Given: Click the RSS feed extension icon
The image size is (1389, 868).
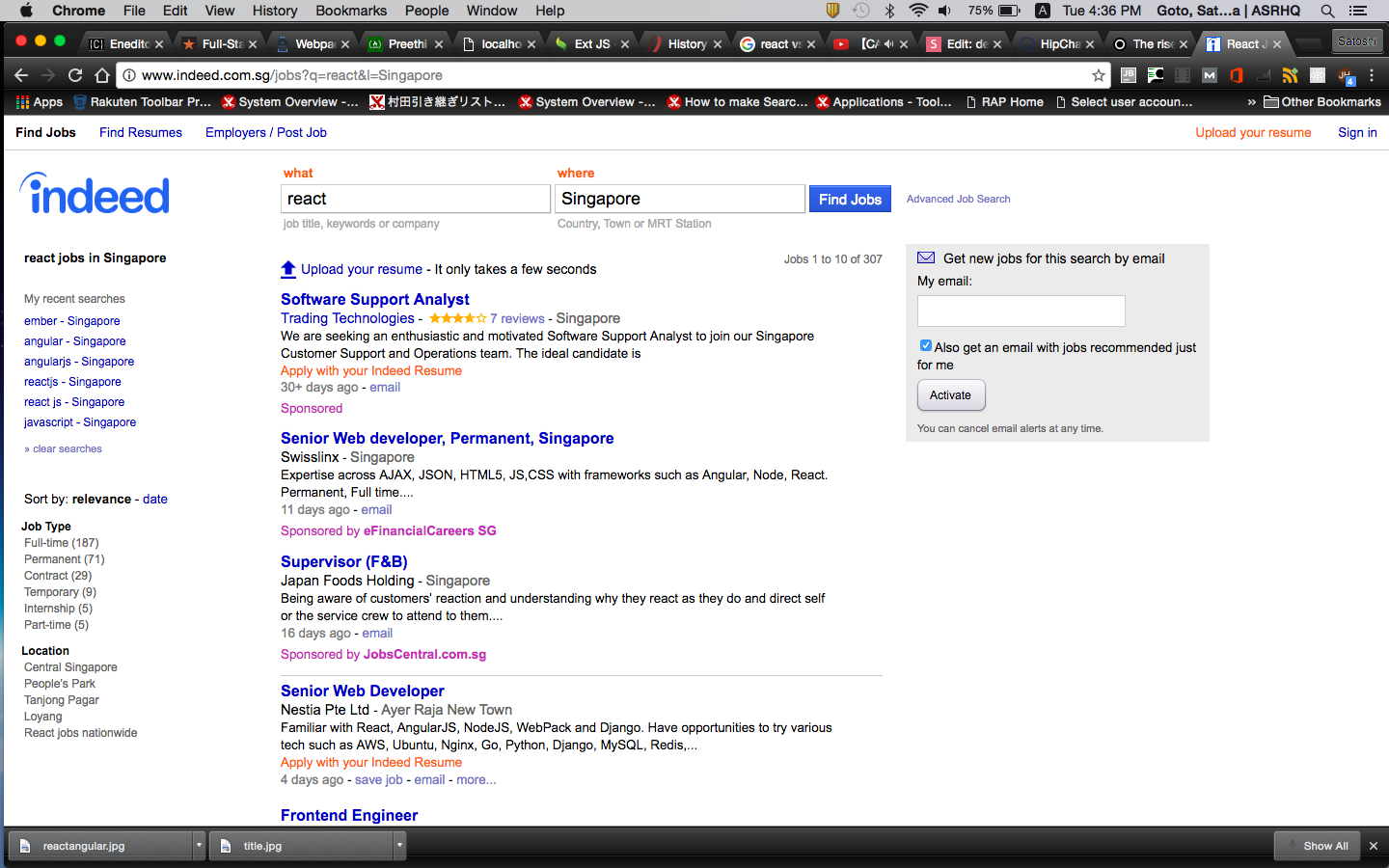Looking at the screenshot, I should click(x=1291, y=75).
